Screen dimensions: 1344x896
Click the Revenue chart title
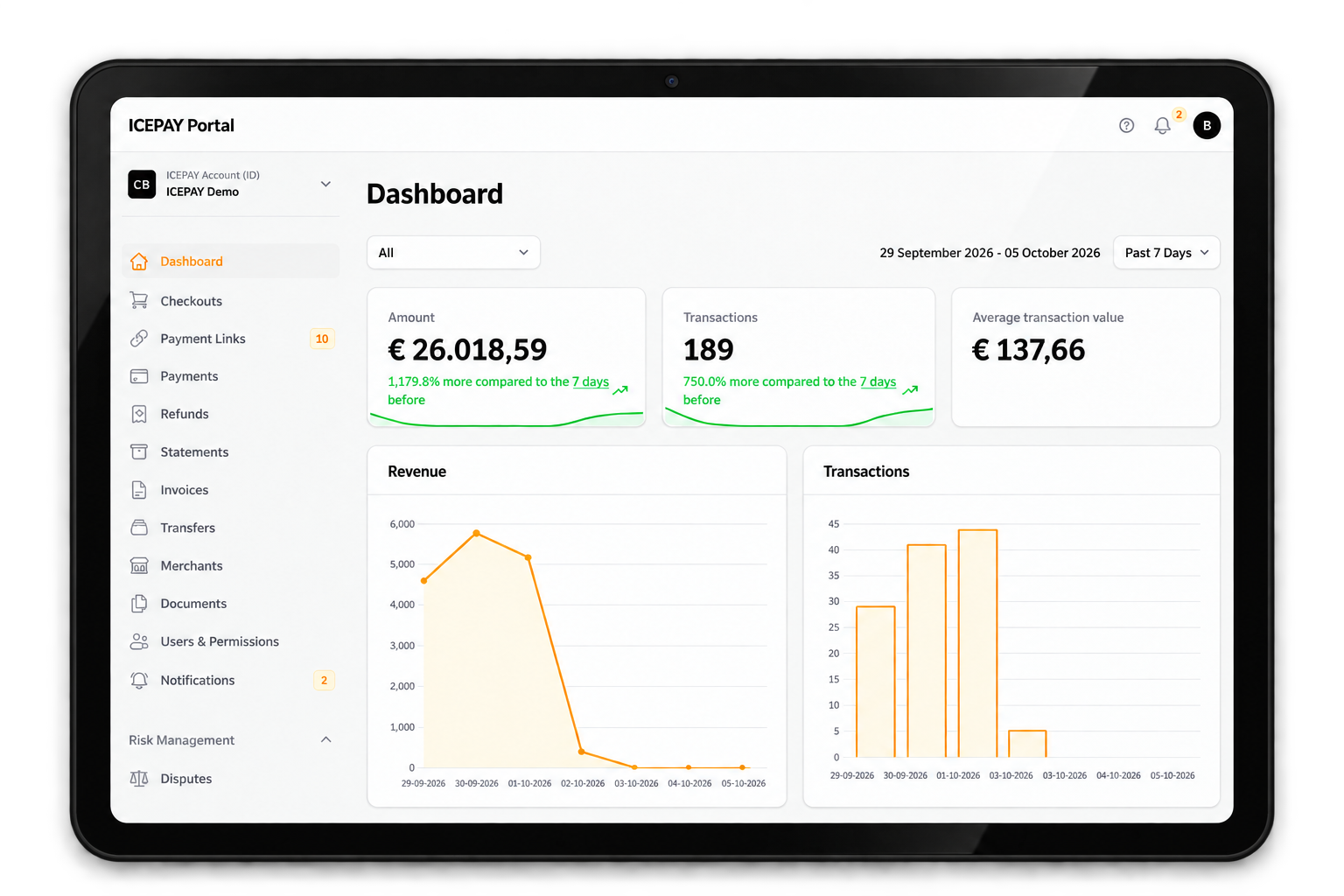tap(417, 472)
